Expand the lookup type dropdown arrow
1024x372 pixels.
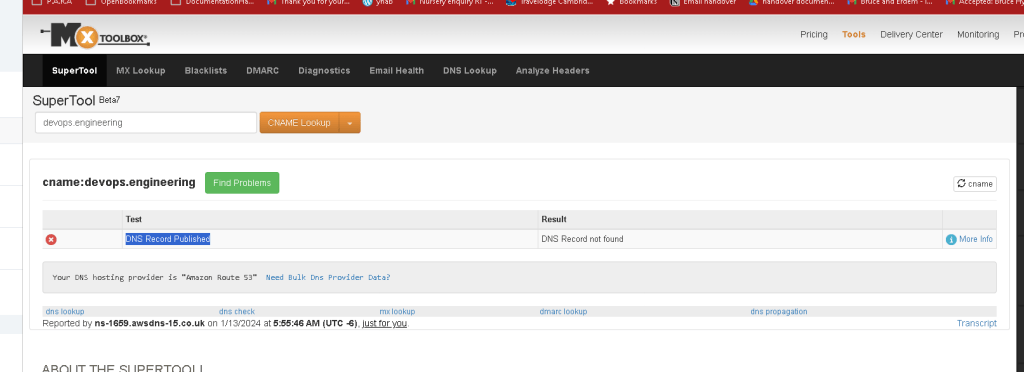tap(350, 123)
